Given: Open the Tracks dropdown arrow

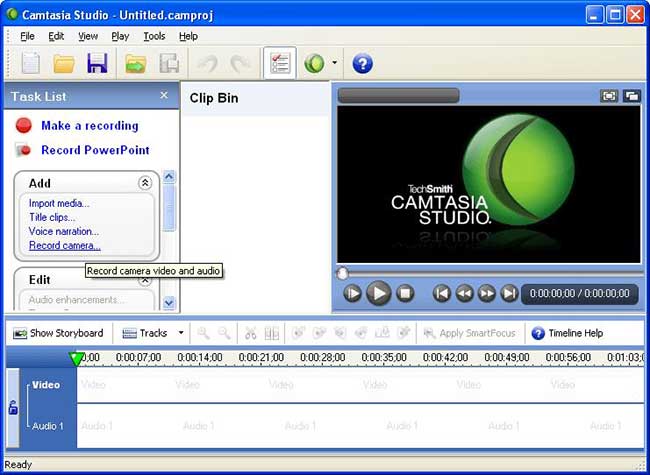Looking at the screenshot, I should coord(181,333).
